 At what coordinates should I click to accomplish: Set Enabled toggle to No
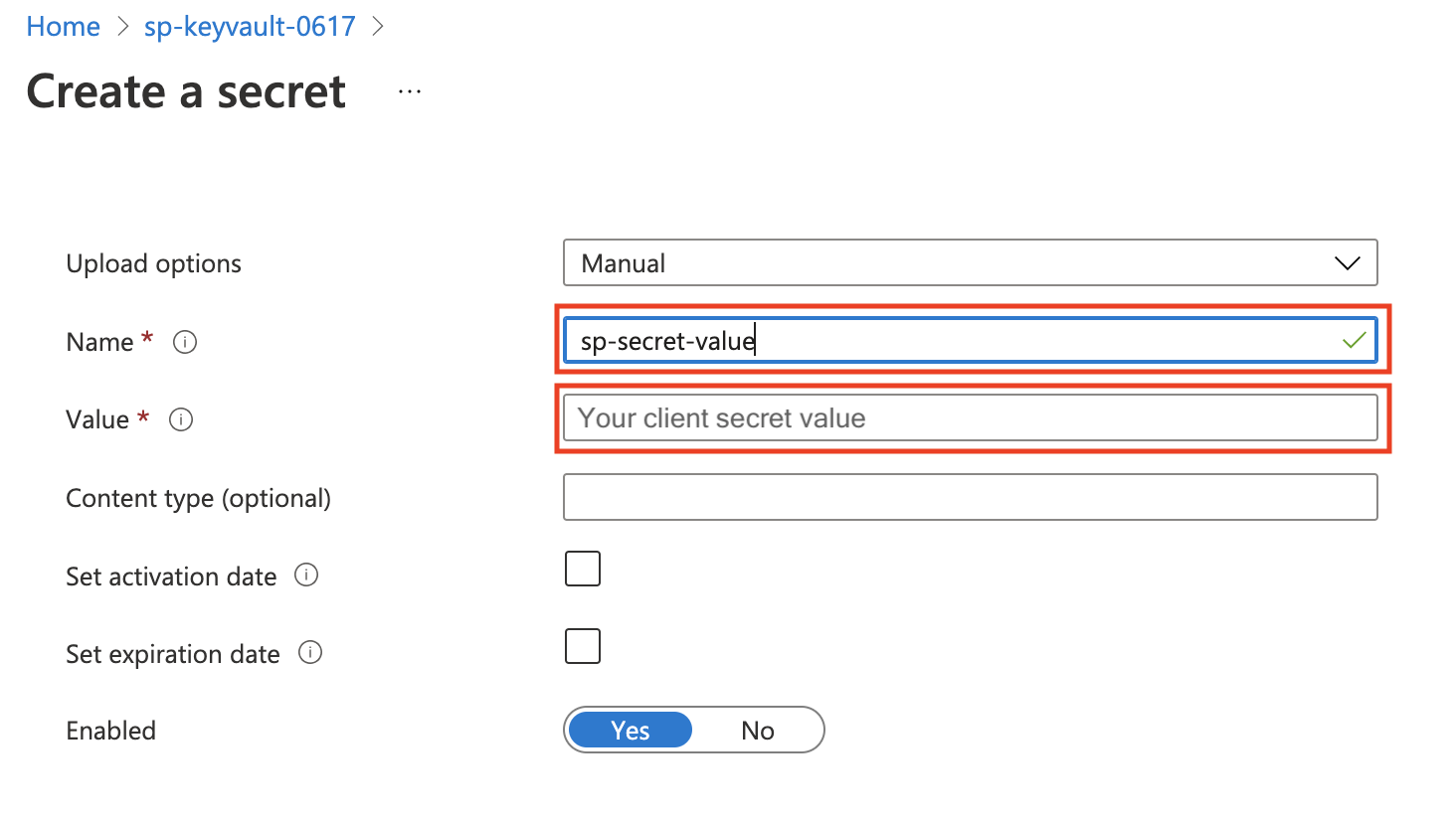tap(758, 730)
